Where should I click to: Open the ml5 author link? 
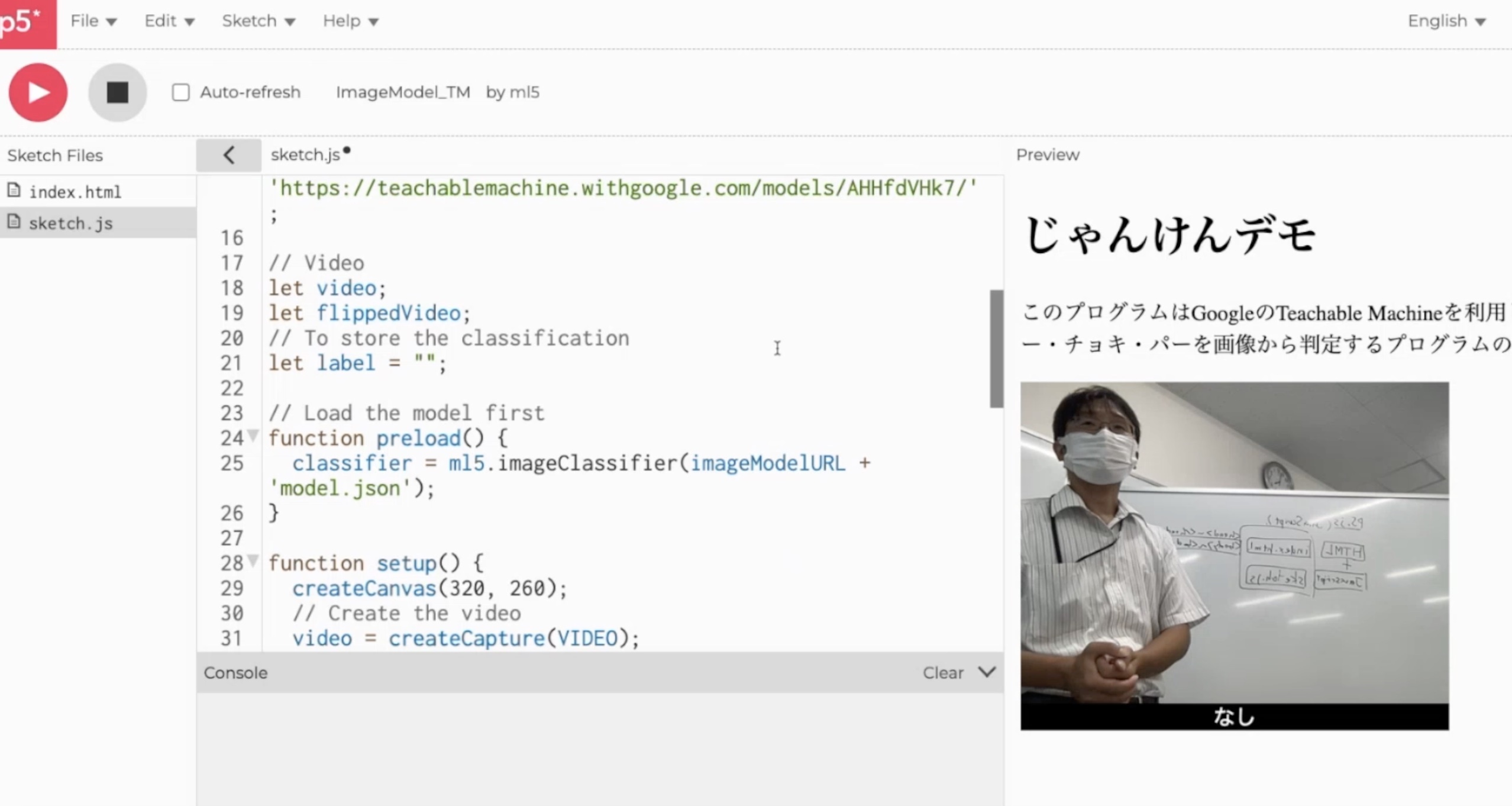tap(524, 92)
